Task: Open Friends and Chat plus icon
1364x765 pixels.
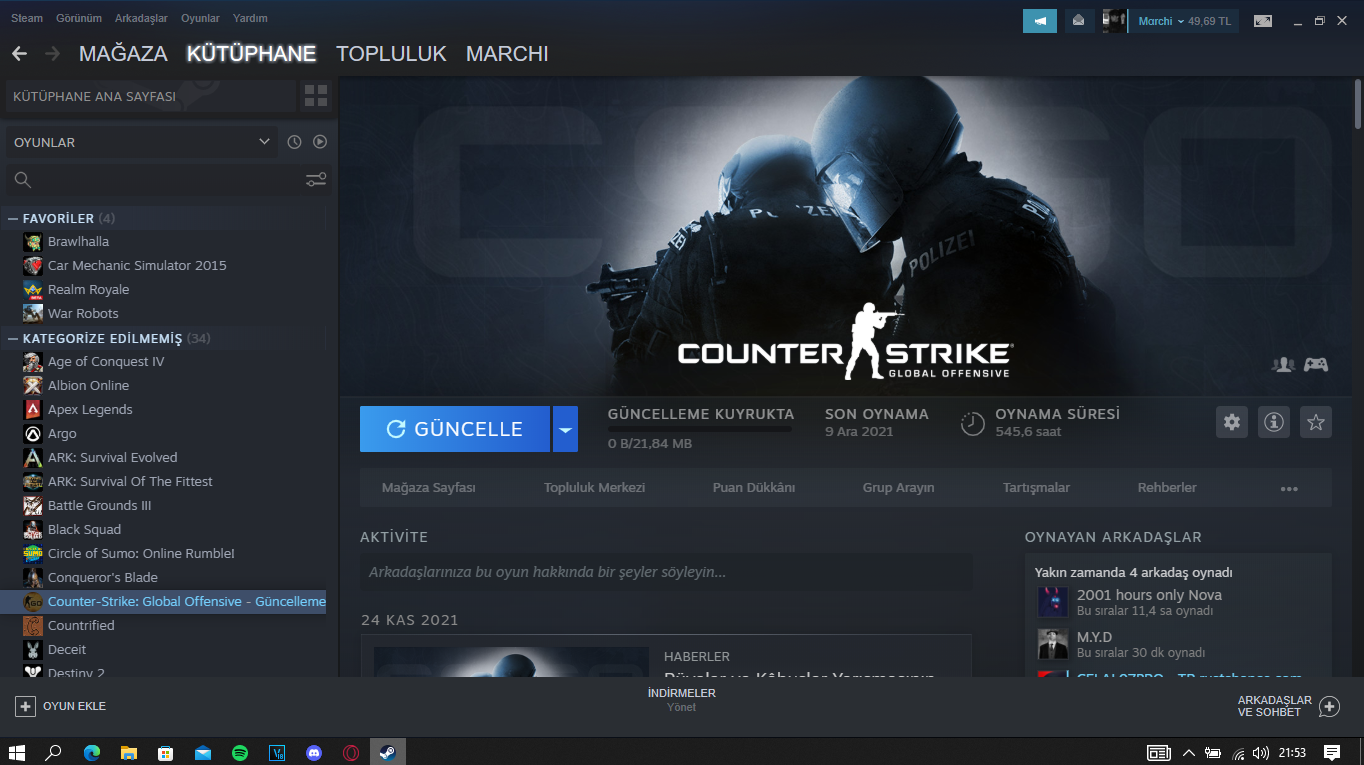Action: tap(1329, 706)
